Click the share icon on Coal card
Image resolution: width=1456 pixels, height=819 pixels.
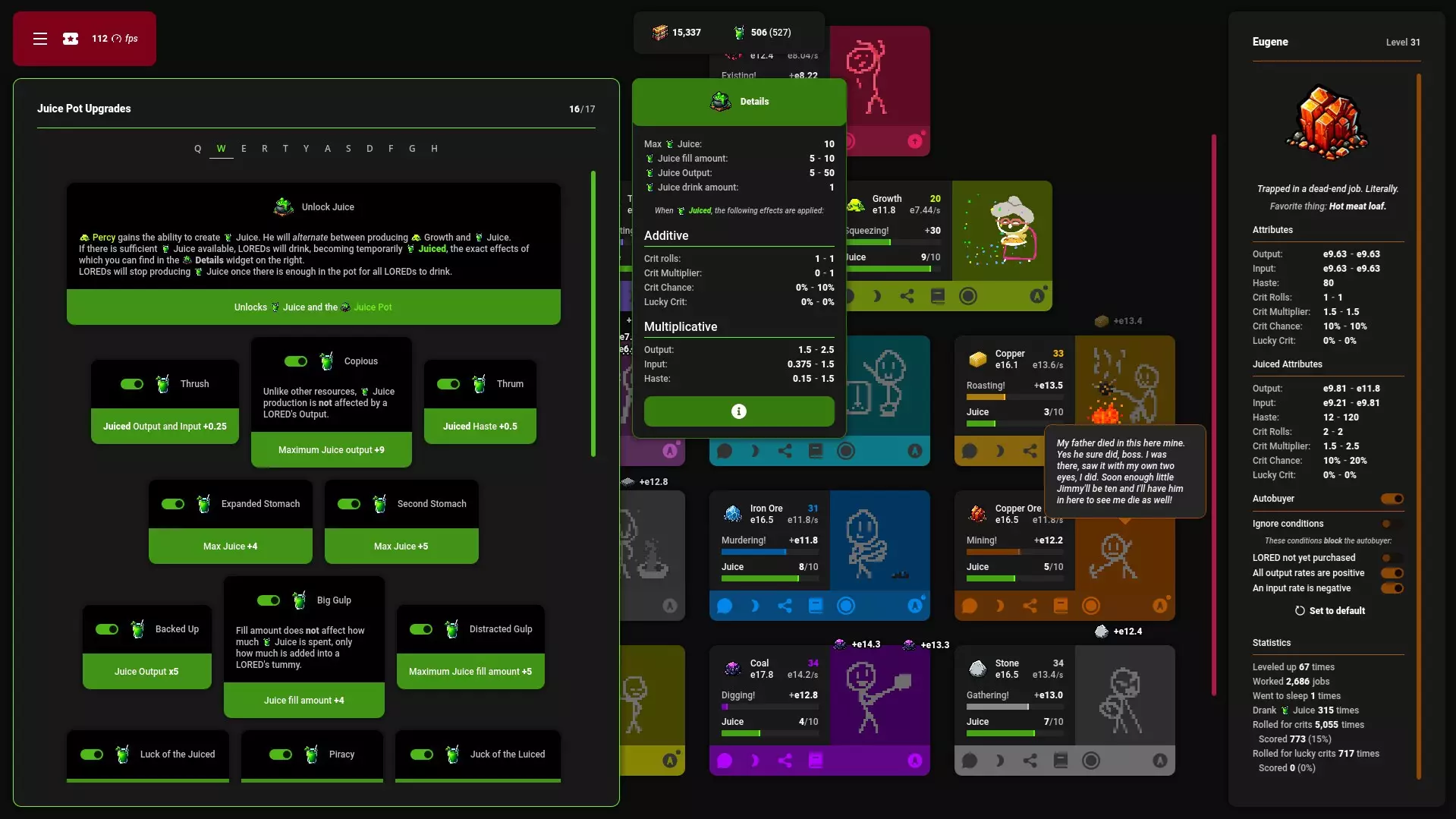tap(785, 761)
